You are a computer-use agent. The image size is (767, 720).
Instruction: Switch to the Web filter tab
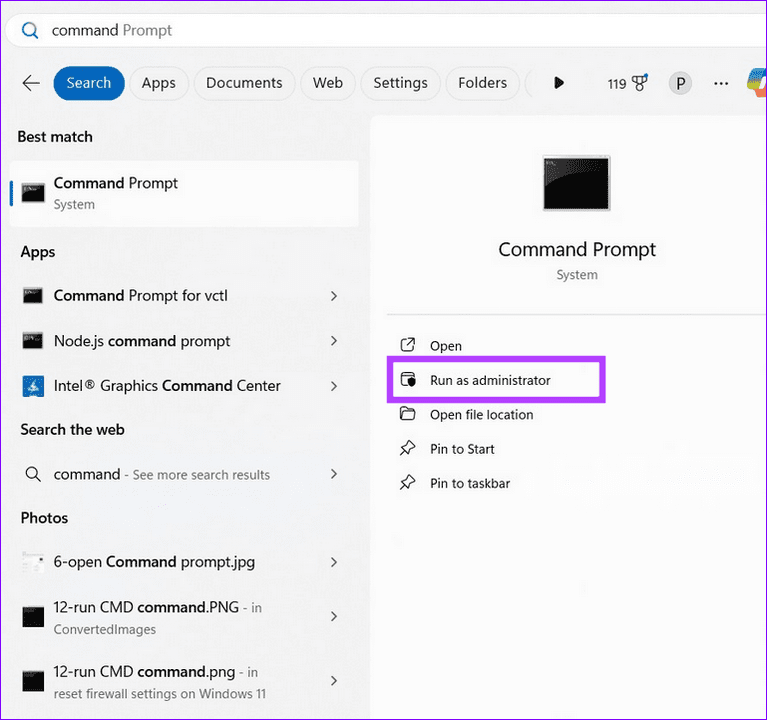(x=328, y=83)
